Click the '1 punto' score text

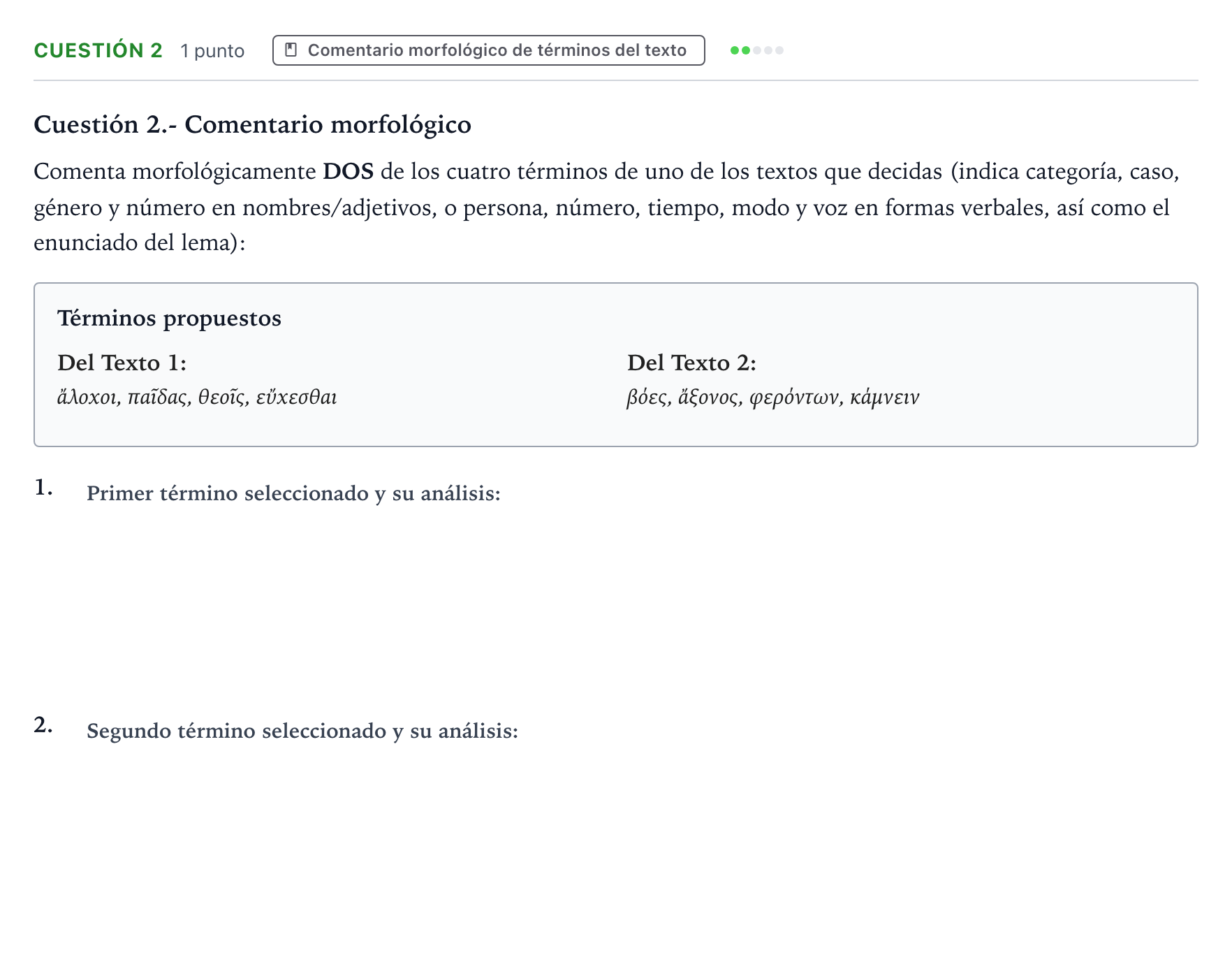coord(212,51)
